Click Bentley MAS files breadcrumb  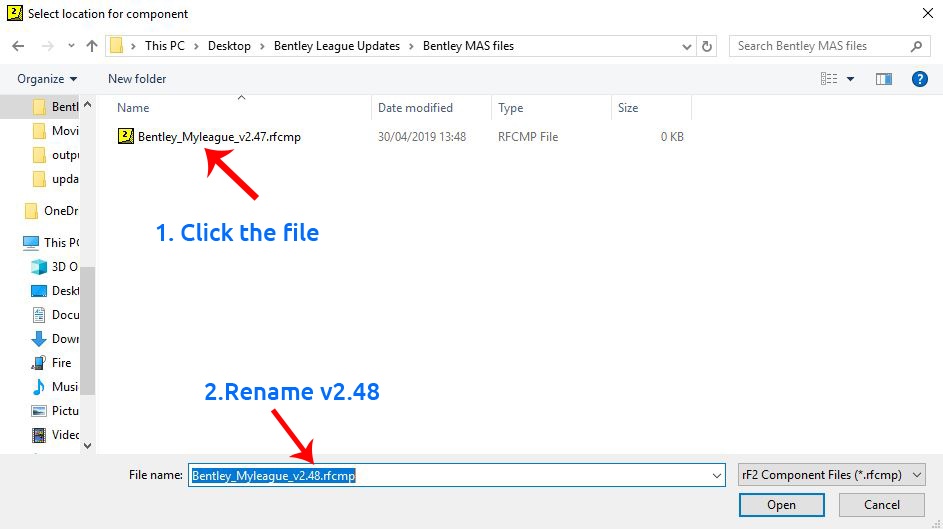coord(468,46)
